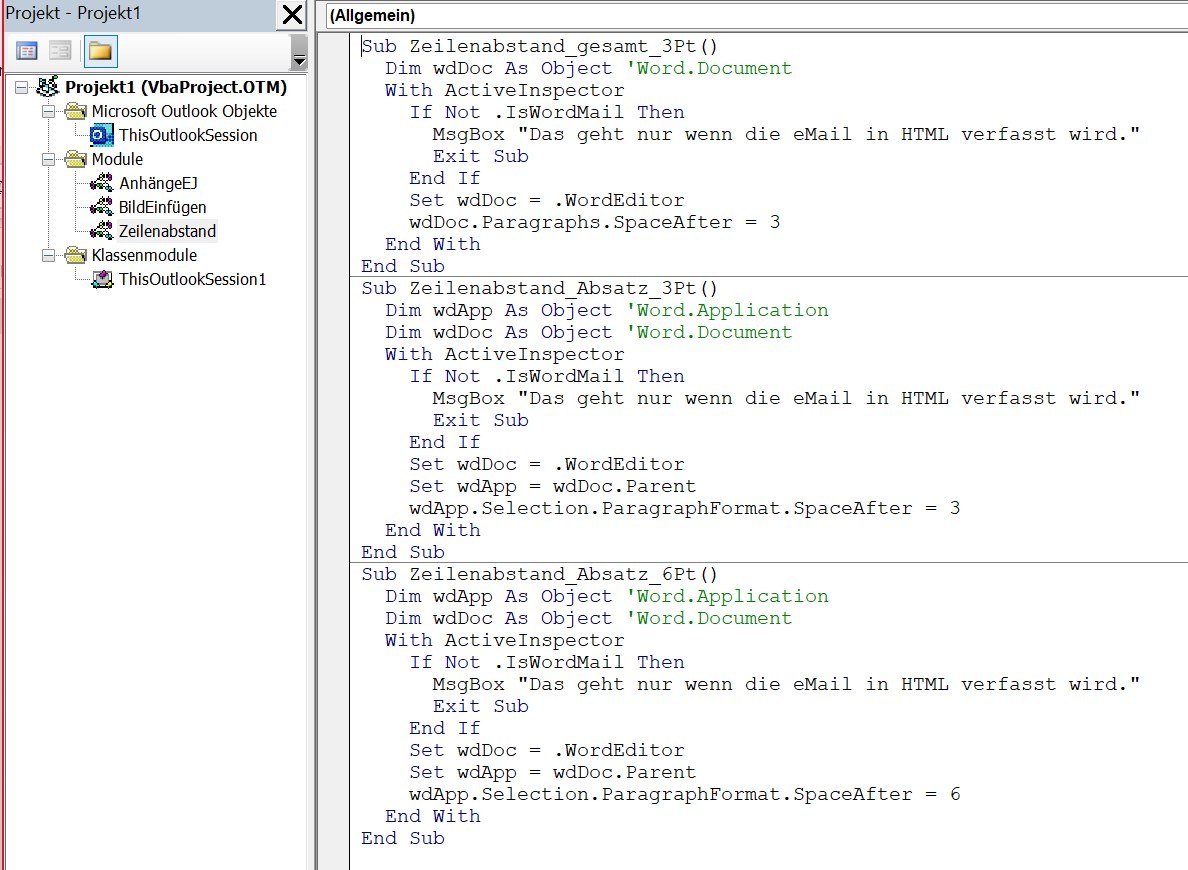Close the Projekt - Projekt1 panel
This screenshot has width=1188, height=870.
[x=291, y=15]
